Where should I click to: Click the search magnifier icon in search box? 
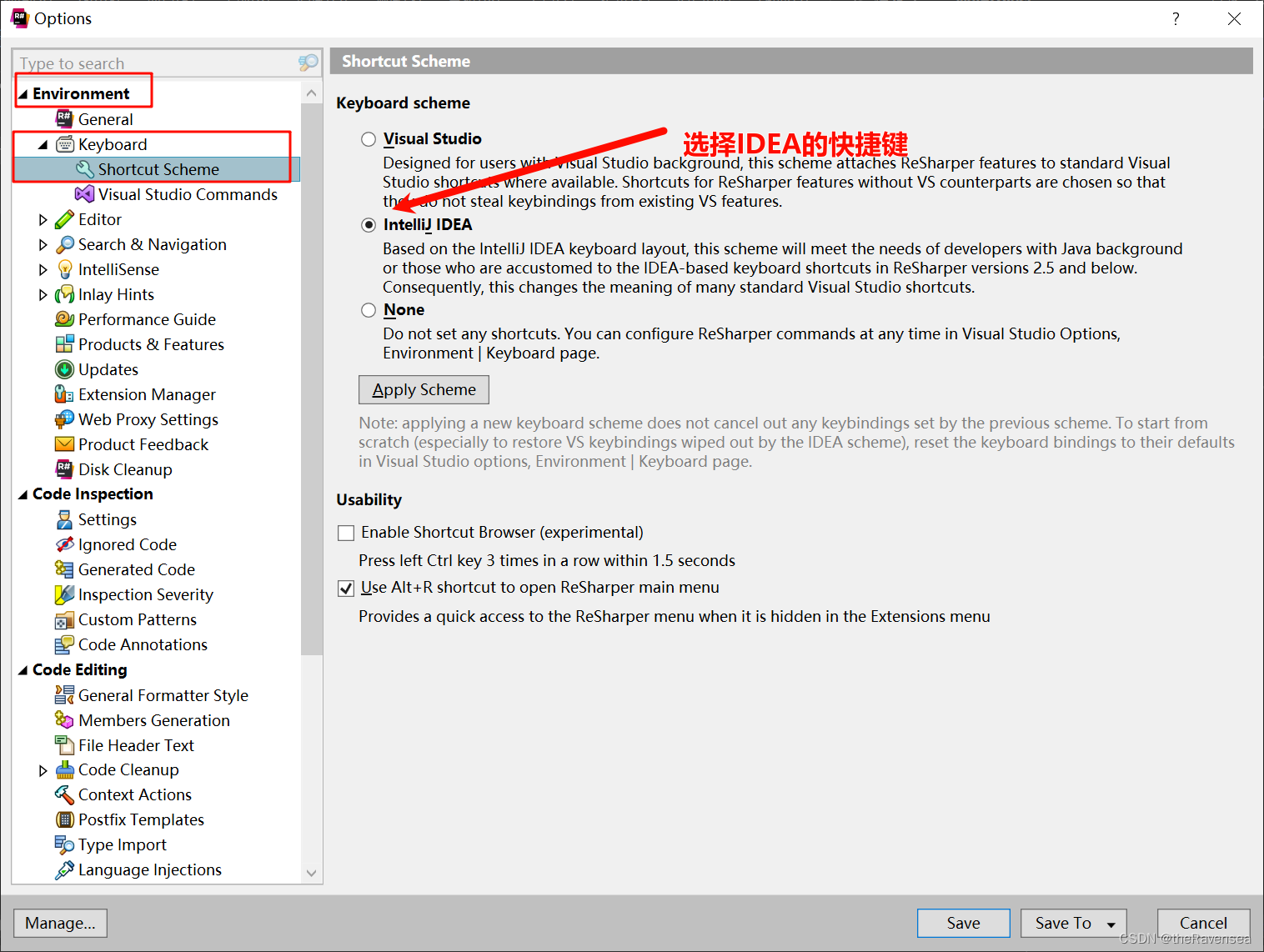point(308,63)
